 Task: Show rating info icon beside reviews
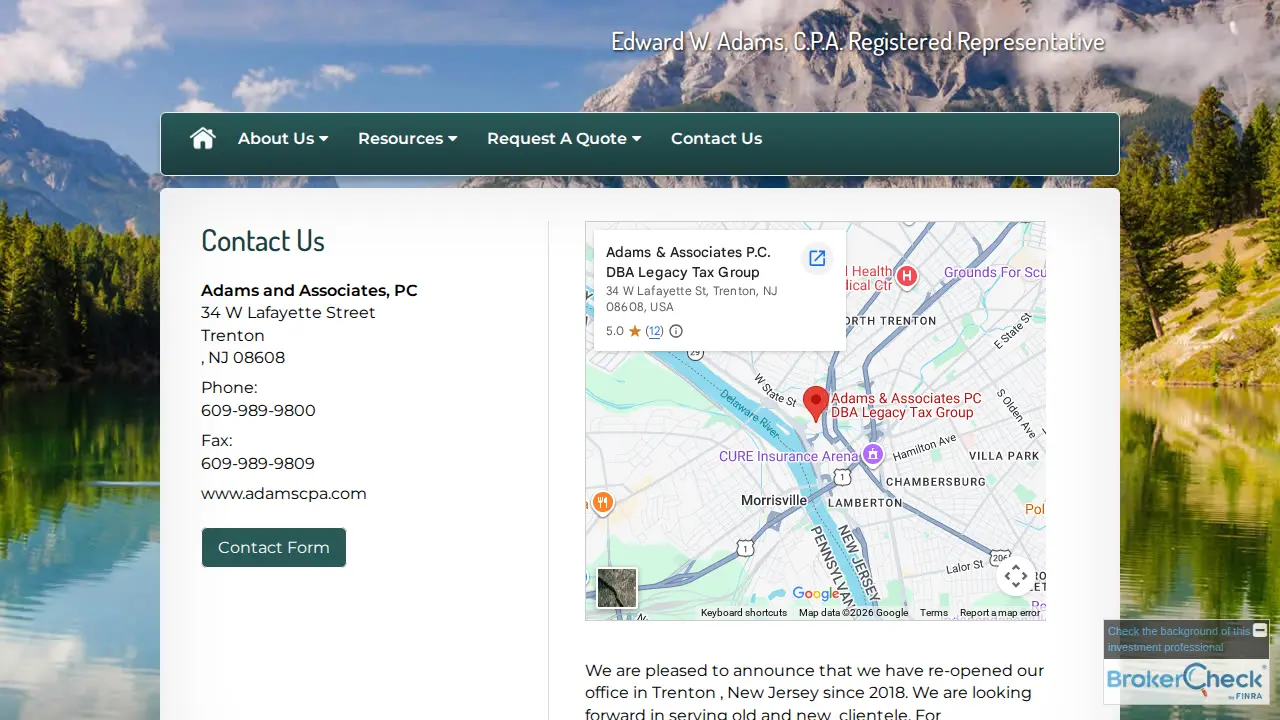[676, 331]
